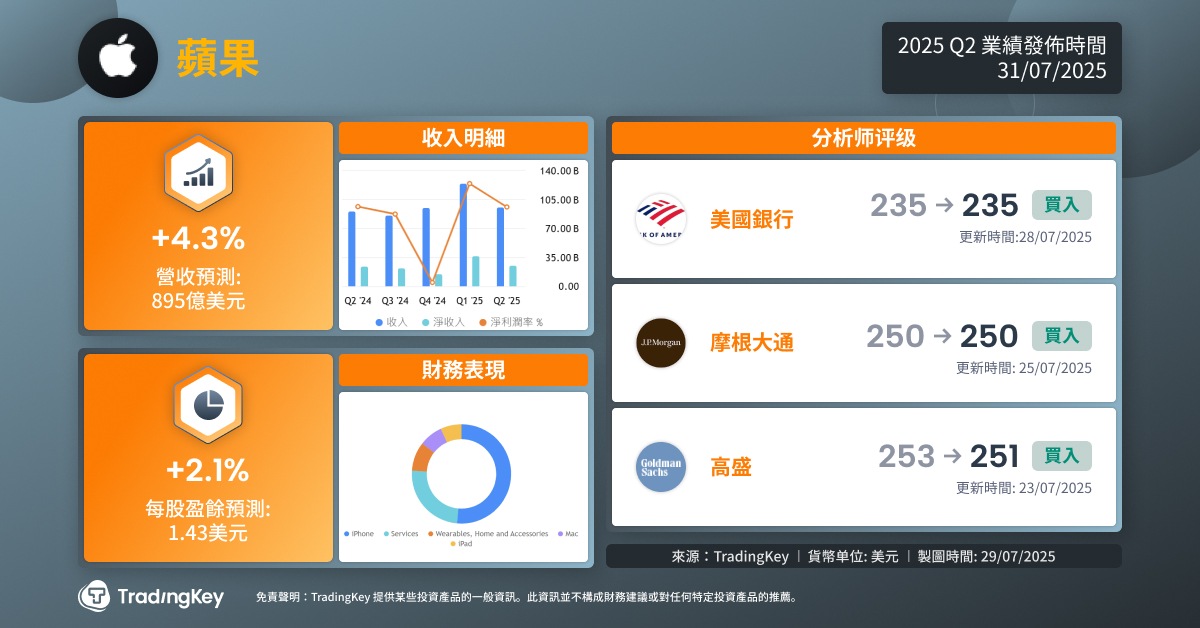Click the 895億美元 revenue forecast text
1200x628 pixels.
click(198, 300)
